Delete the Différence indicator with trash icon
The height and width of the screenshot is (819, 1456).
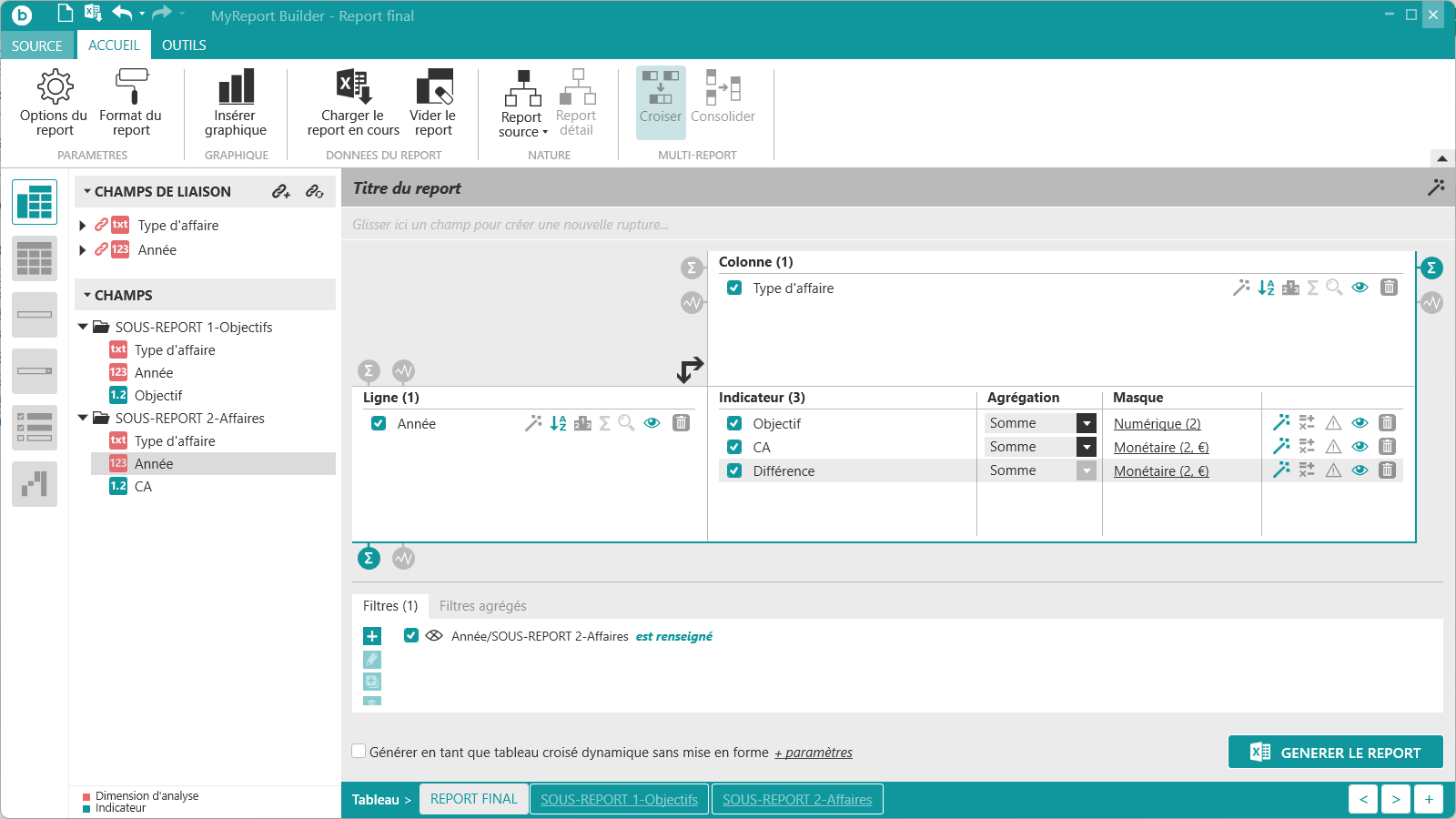click(1387, 470)
